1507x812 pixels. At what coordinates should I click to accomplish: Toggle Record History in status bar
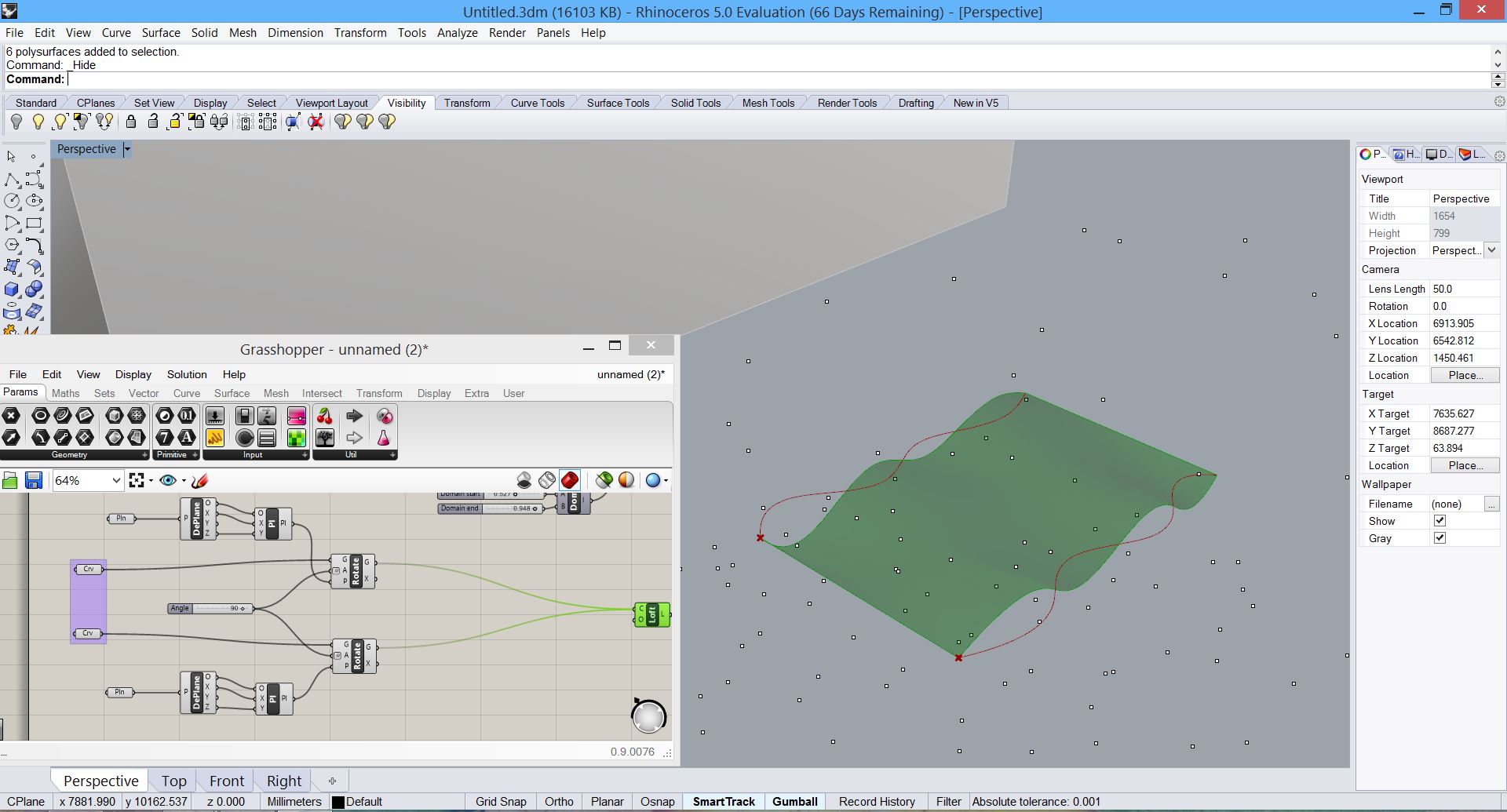pos(877,802)
